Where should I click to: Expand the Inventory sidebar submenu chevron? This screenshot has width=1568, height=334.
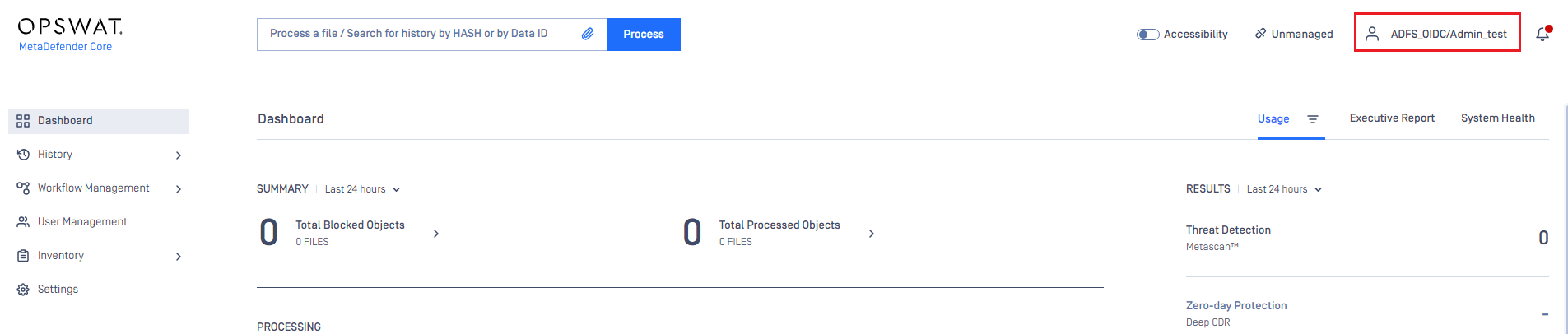tap(179, 257)
